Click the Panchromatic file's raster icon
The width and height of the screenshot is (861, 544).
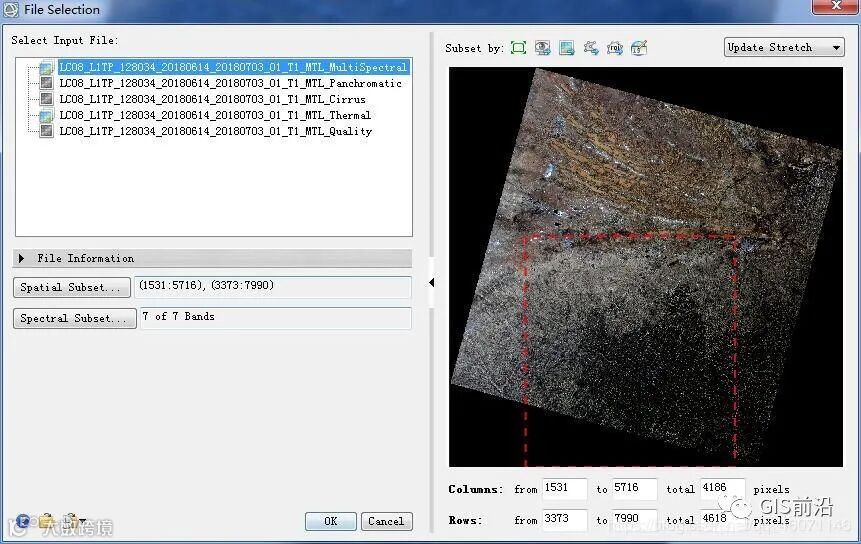(47, 83)
